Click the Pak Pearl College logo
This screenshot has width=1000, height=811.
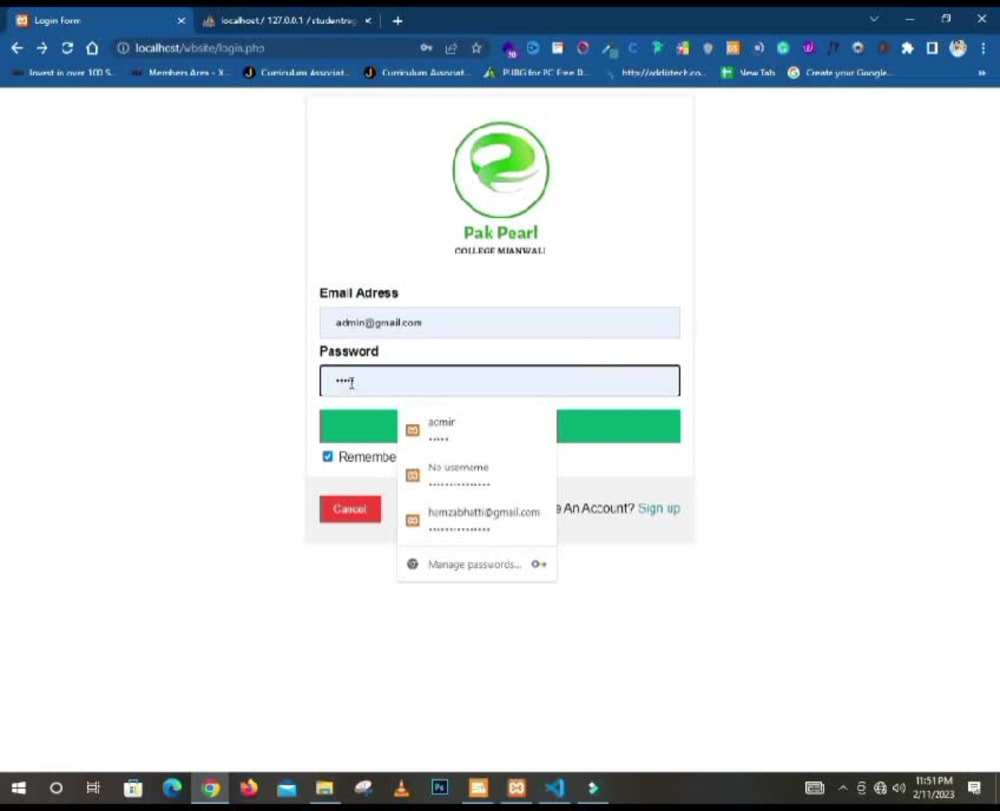(x=500, y=170)
